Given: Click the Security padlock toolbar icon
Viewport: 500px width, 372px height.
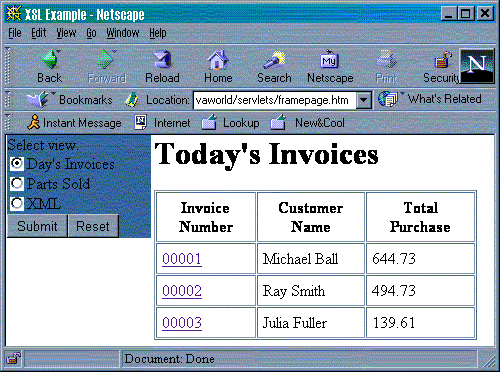Looking at the screenshot, I should pyautogui.click(x=443, y=60).
